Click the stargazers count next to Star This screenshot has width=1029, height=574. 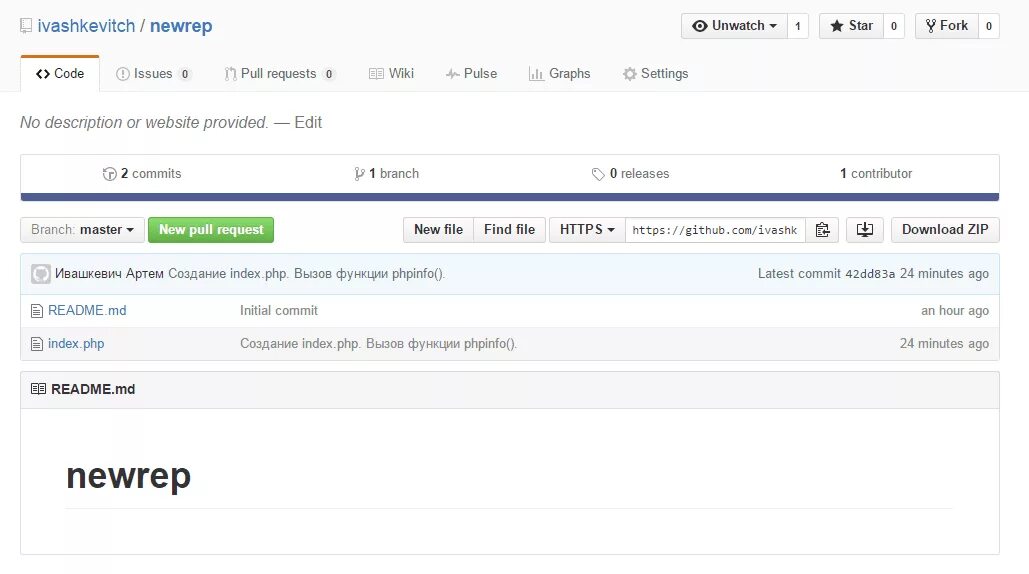point(893,26)
